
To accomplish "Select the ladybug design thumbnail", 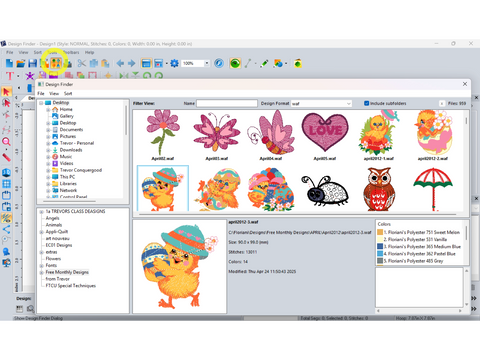I will tap(325, 190).
